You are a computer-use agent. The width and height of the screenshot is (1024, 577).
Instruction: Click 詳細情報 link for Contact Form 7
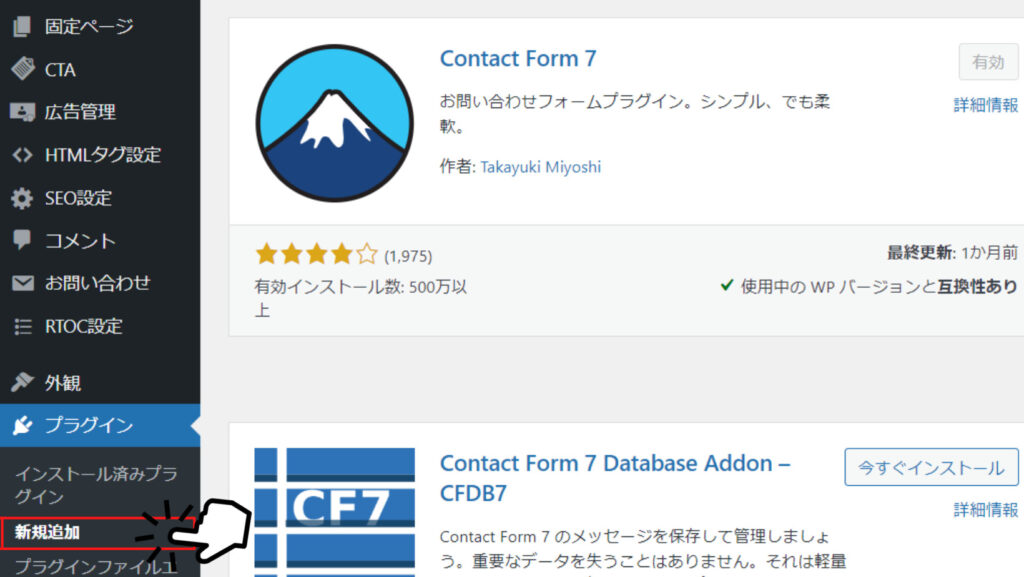tap(985, 104)
